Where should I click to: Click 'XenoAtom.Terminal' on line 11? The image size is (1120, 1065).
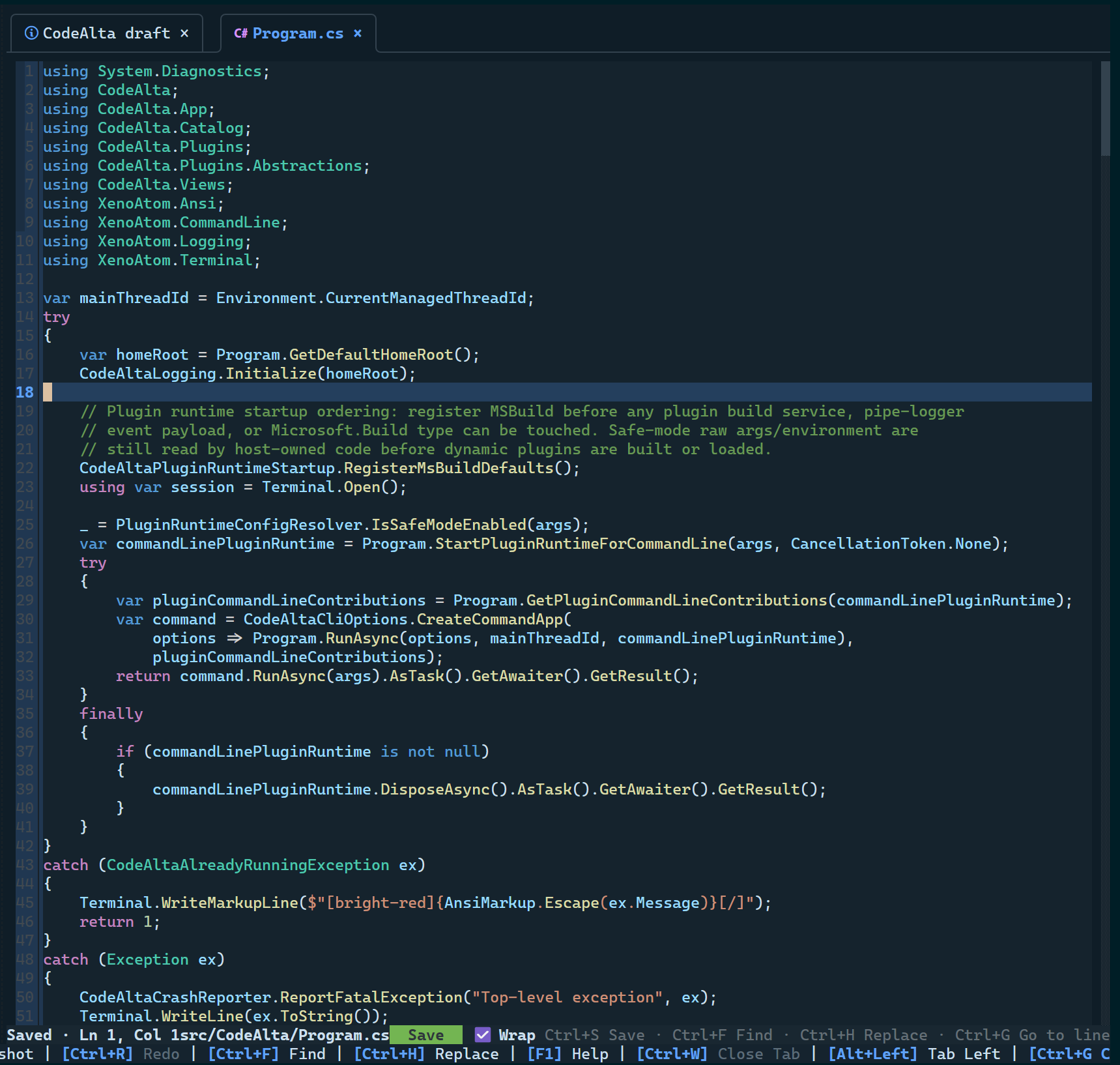[x=175, y=260]
